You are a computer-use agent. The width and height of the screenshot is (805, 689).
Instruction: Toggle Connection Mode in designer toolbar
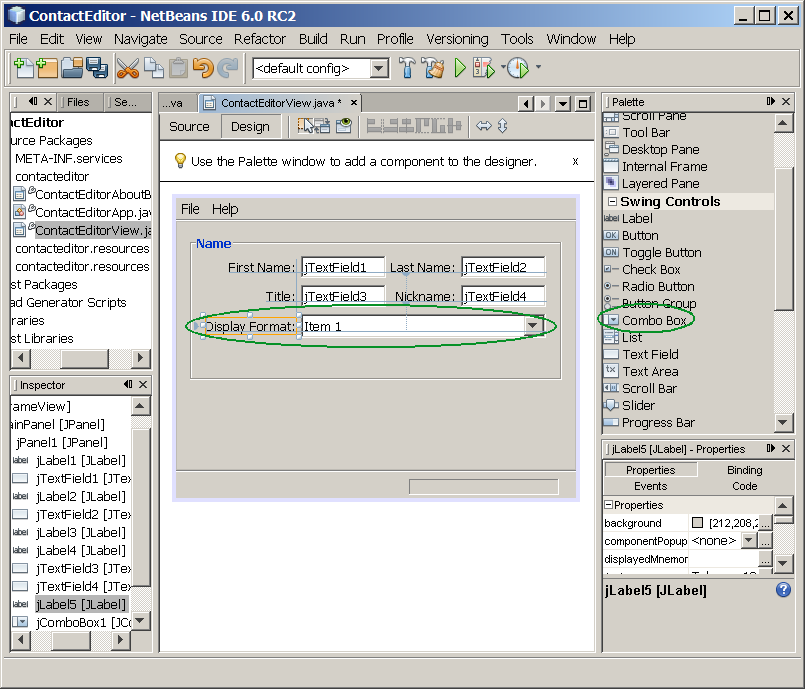tap(323, 126)
